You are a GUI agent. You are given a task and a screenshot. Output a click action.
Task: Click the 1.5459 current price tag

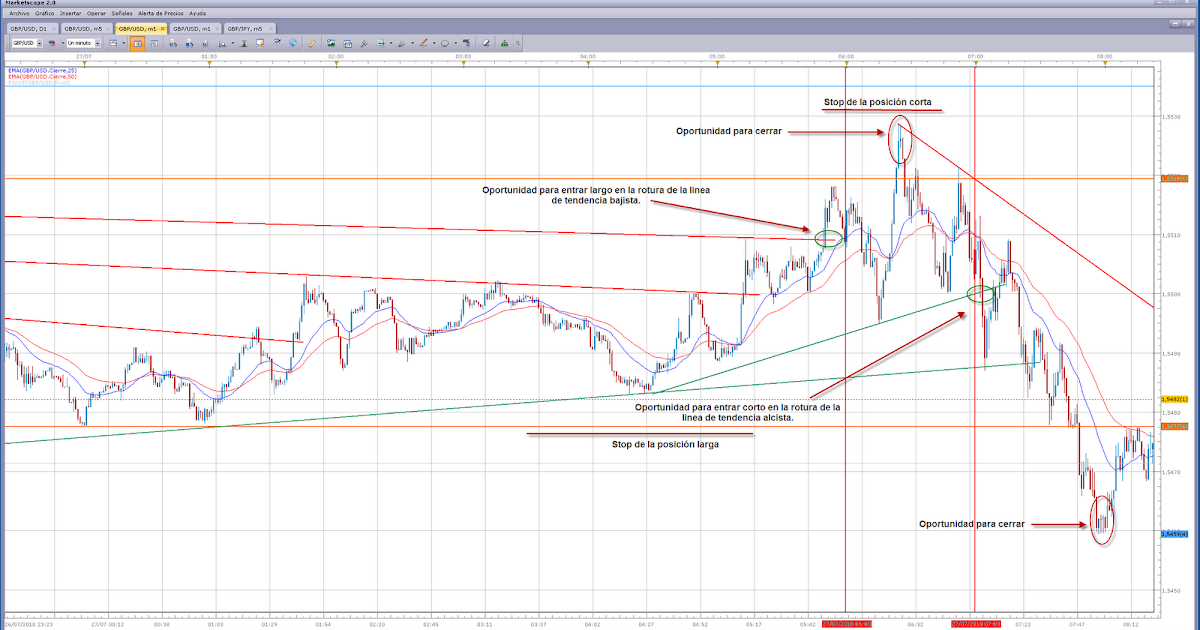click(x=1174, y=534)
